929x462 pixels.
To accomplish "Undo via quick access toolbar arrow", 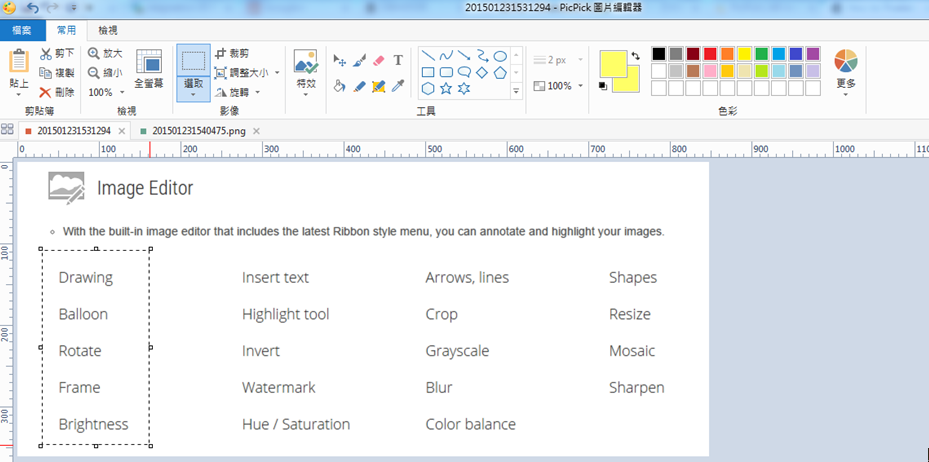I will pyautogui.click(x=32, y=8).
